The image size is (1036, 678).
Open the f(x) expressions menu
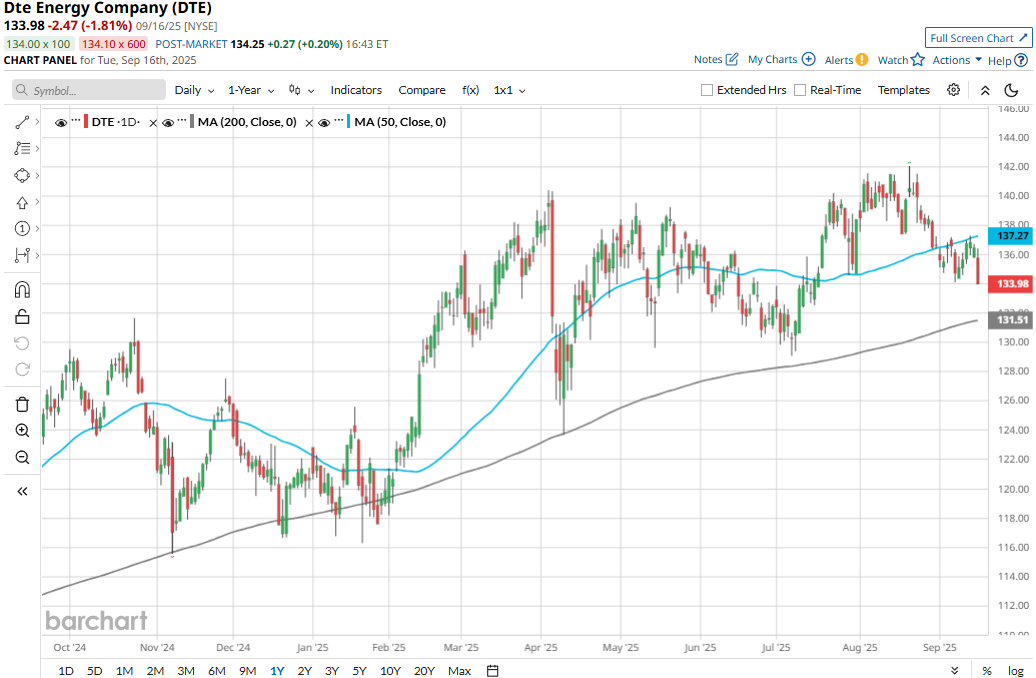click(470, 90)
